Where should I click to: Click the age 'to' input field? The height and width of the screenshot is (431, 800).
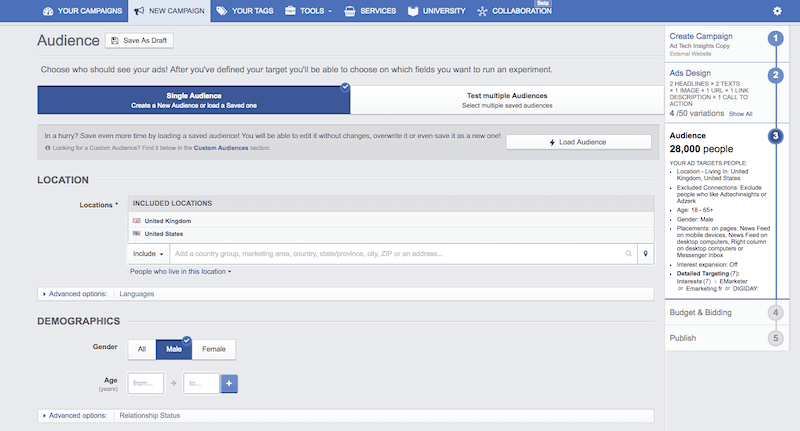[202, 383]
